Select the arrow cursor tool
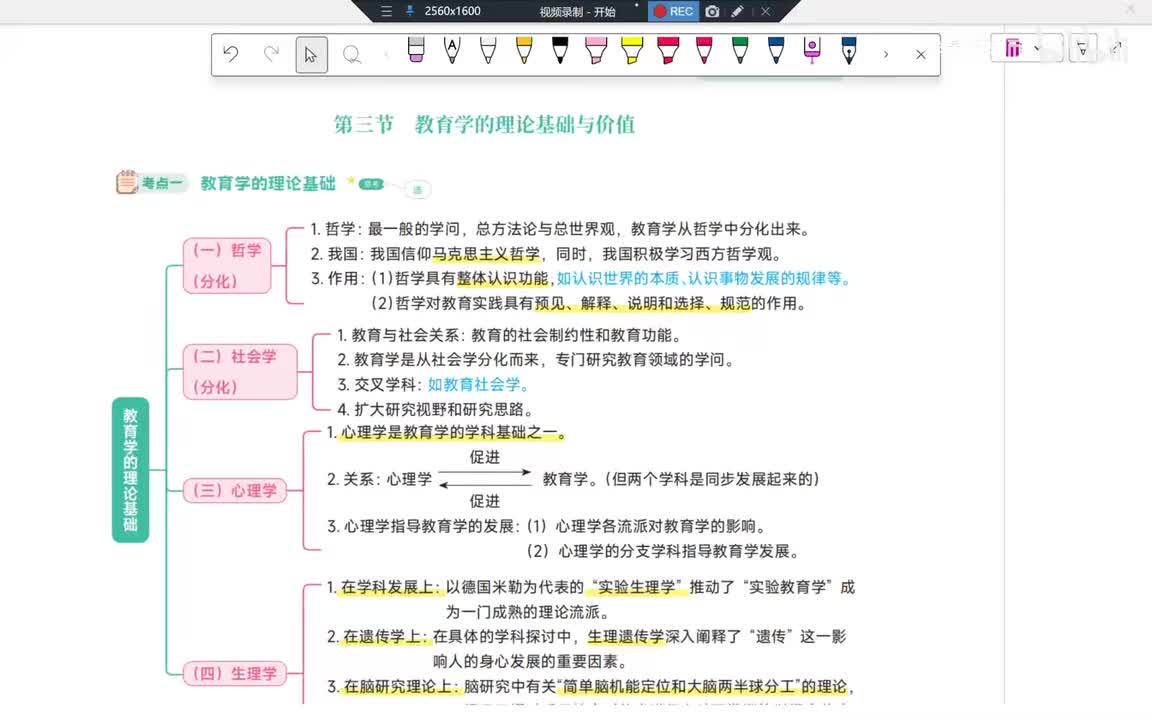This screenshot has width=1152, height=720. [312, 54]
